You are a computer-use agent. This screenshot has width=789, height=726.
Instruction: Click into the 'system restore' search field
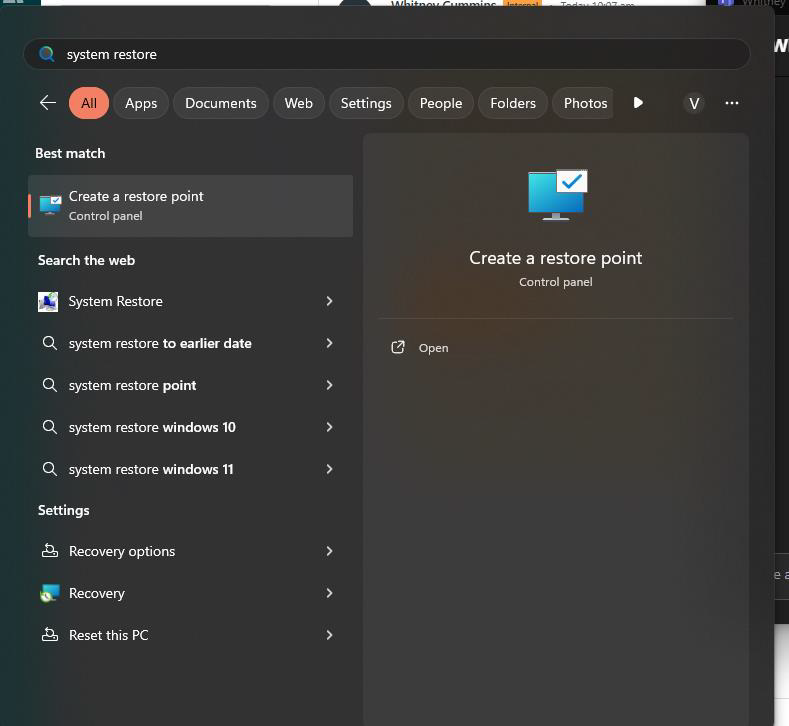400,54
